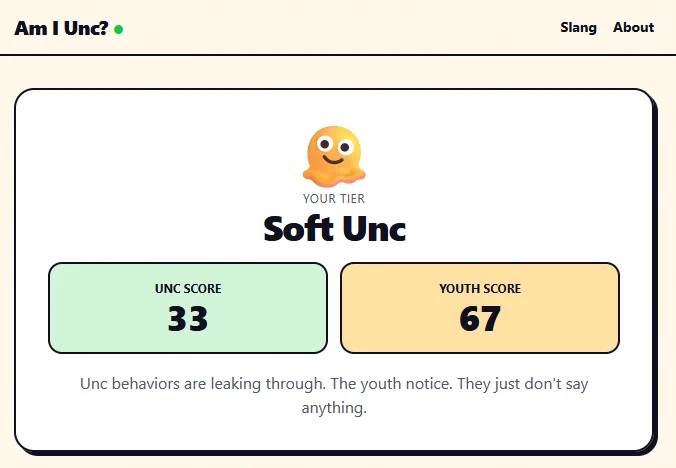Click the melted puddle base of emoji
This screenshot has height=468, width=676.
(334, 177)
